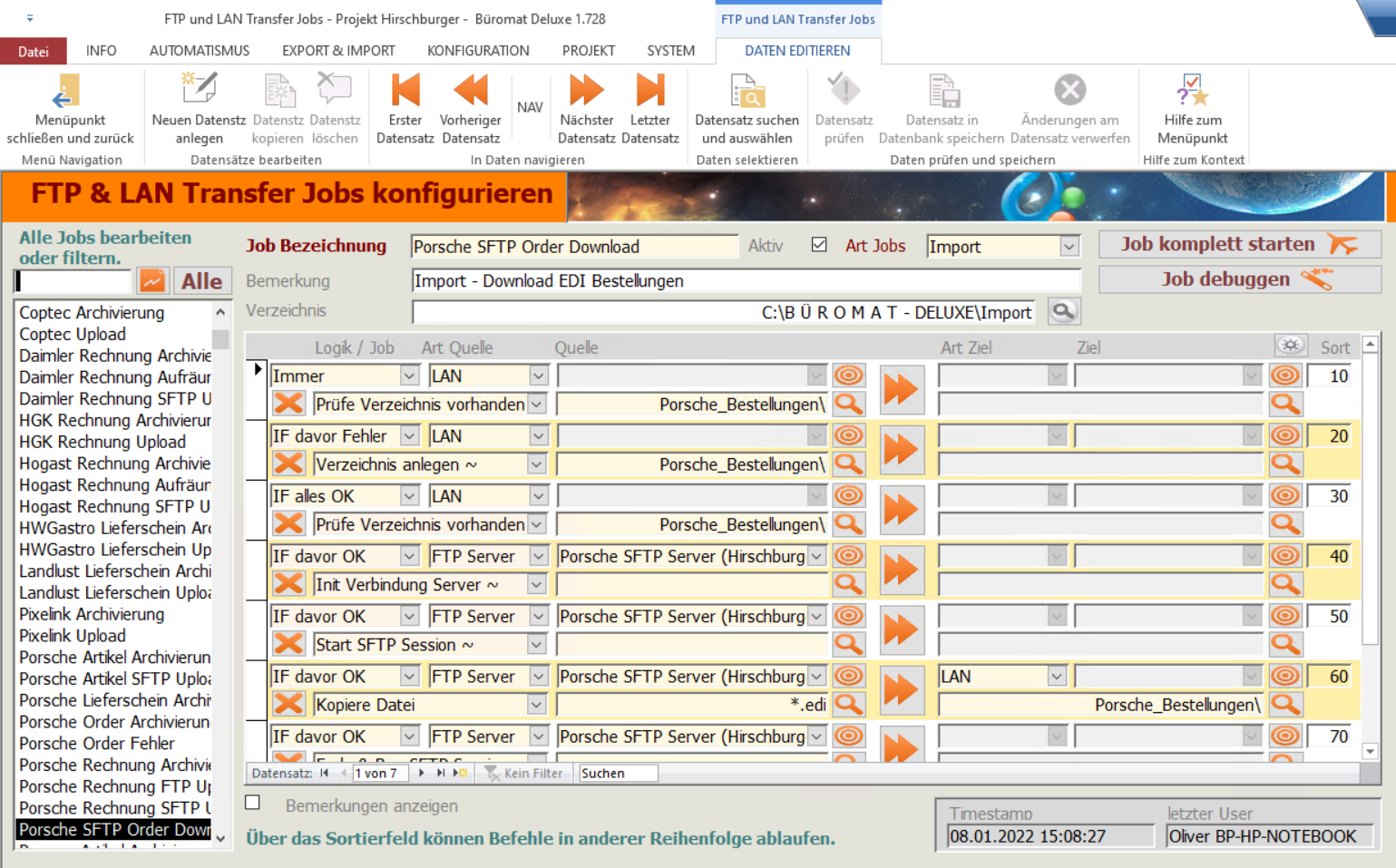
Task: Open the Verzeichnis anlegen job dropdown
Action: (536, 464)
